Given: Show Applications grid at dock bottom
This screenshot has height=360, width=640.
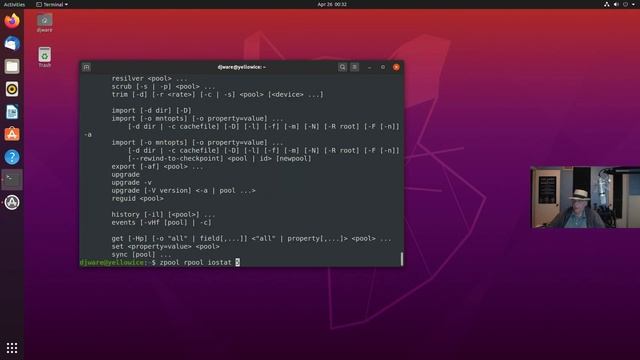Looking at the screenshot, I should (x=12, y=348).
